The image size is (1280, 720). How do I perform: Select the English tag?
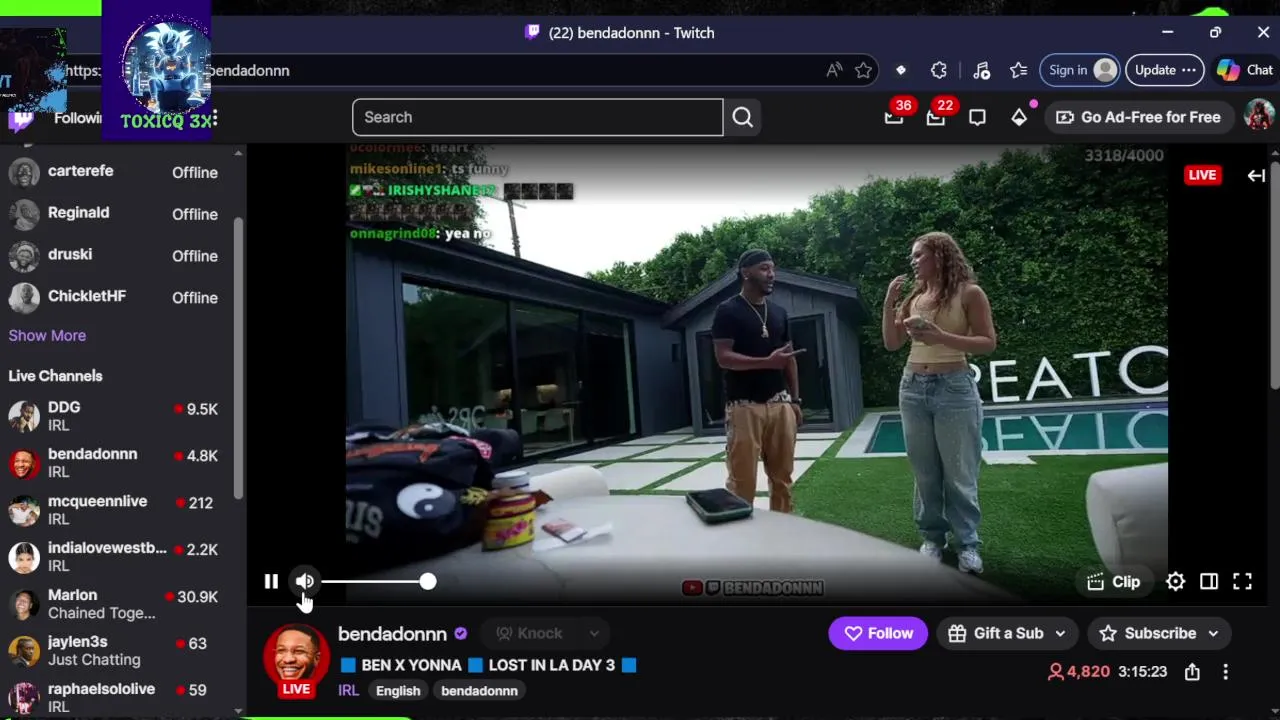click(398, 691)
